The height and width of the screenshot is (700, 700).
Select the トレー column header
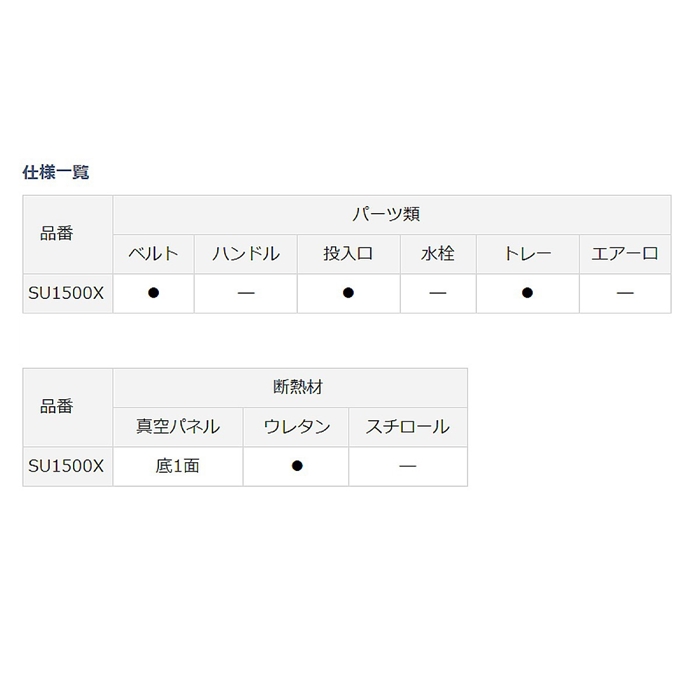(528, 254)
